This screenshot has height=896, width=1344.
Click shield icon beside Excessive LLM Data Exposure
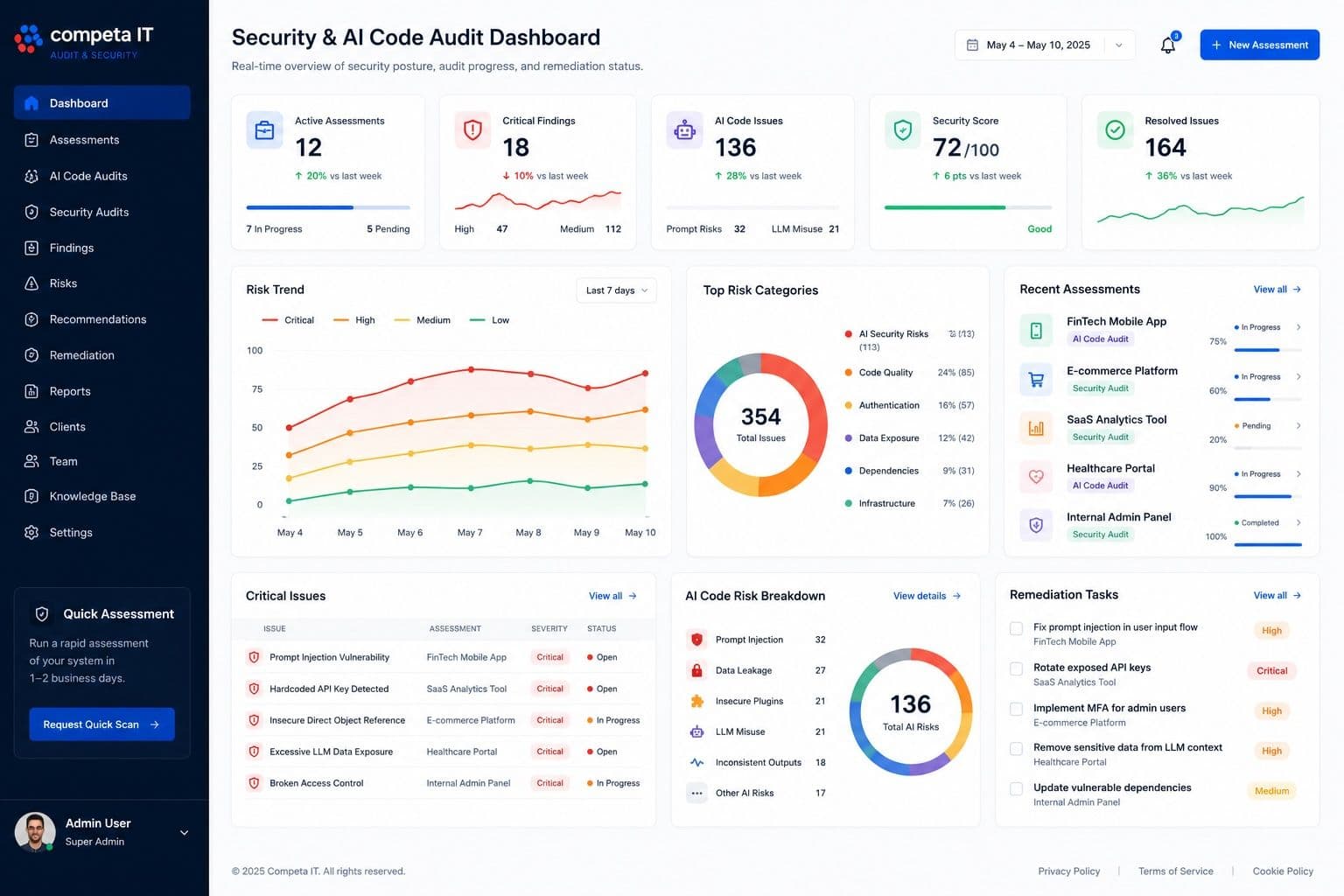tap(254, 752)
